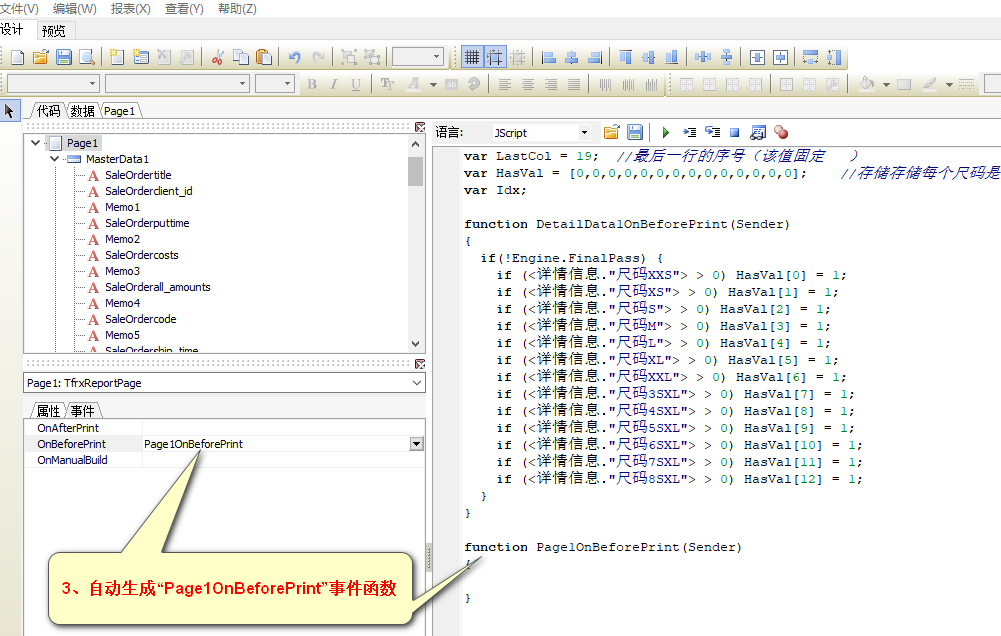The image size is (1001, 636).
Task: Open the 属性 properties tab
Action: point(48,411)
